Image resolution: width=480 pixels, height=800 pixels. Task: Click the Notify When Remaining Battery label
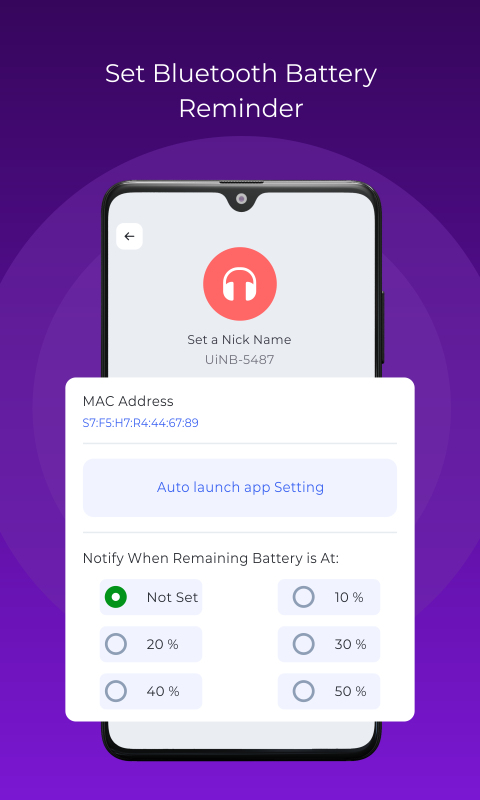click(x=211, y=559)
